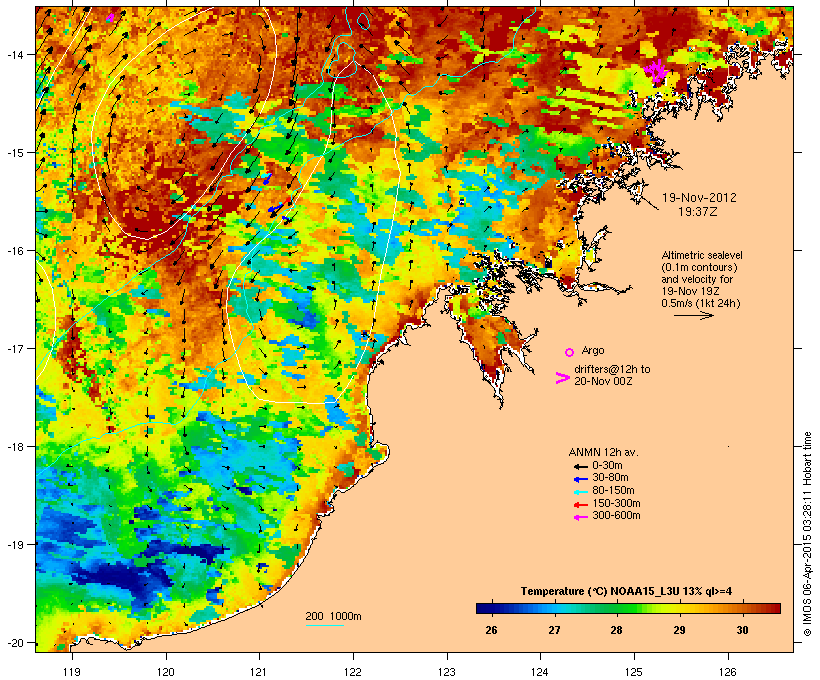Image resolution: width=820 pixels, height=680 pixels.
Task: Click the latitude label '-14'
Action: pyautogui.click(x=14, y=54)
